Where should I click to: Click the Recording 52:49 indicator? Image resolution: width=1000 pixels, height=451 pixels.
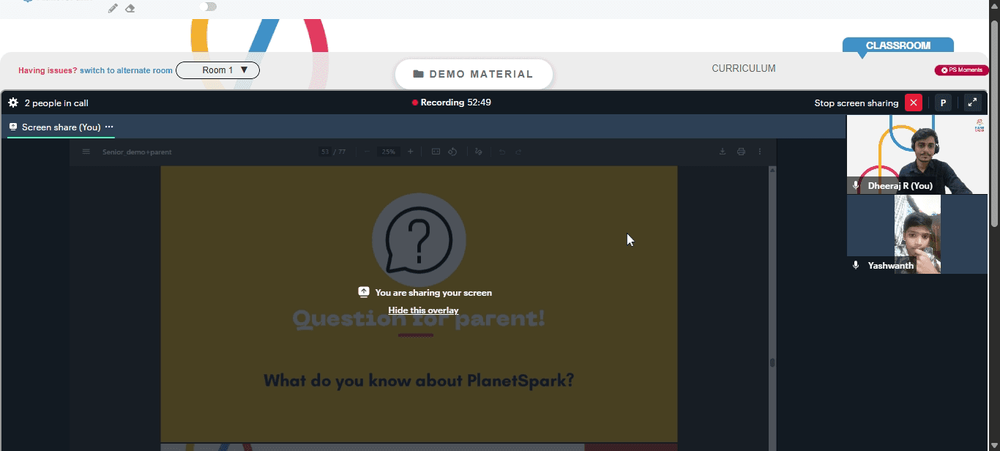[x=452, y=102]
